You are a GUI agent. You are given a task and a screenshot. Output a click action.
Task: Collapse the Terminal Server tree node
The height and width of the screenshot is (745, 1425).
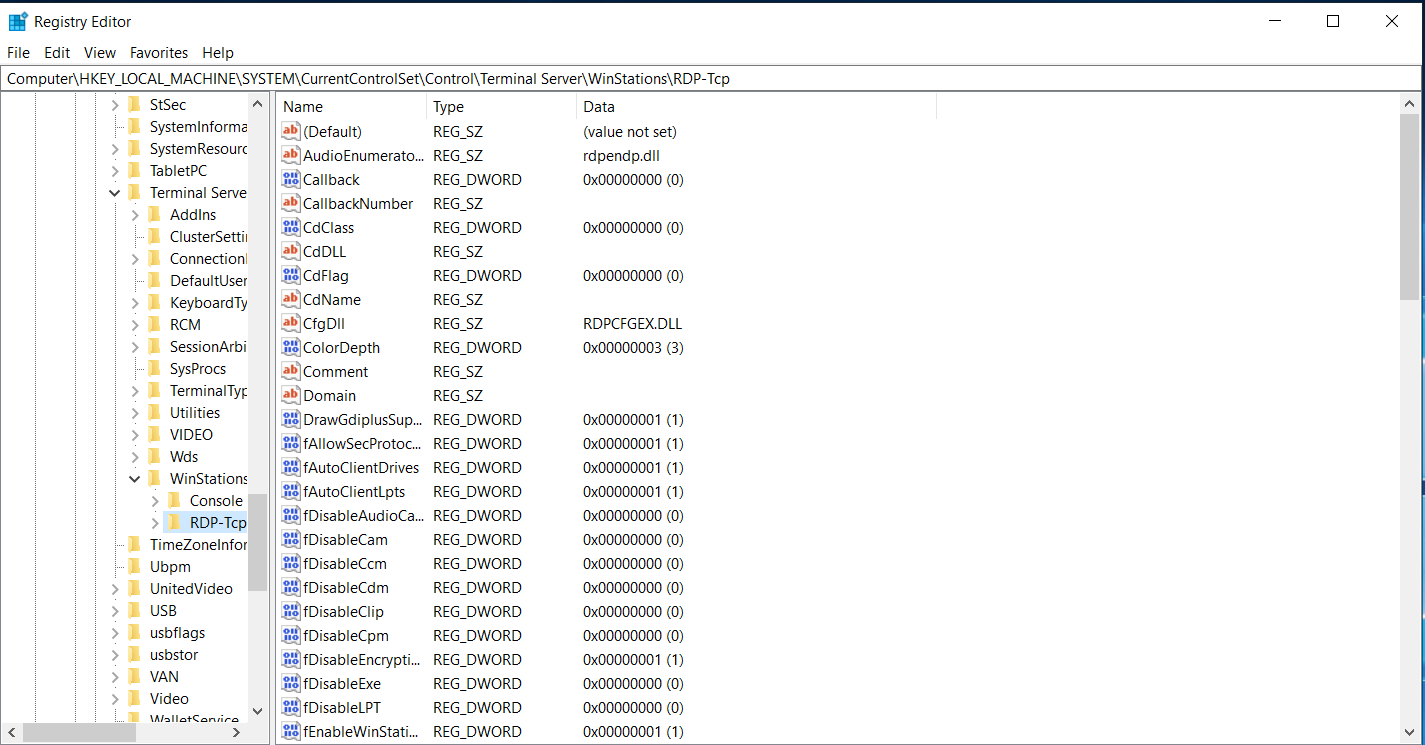(x=115, y=193)
